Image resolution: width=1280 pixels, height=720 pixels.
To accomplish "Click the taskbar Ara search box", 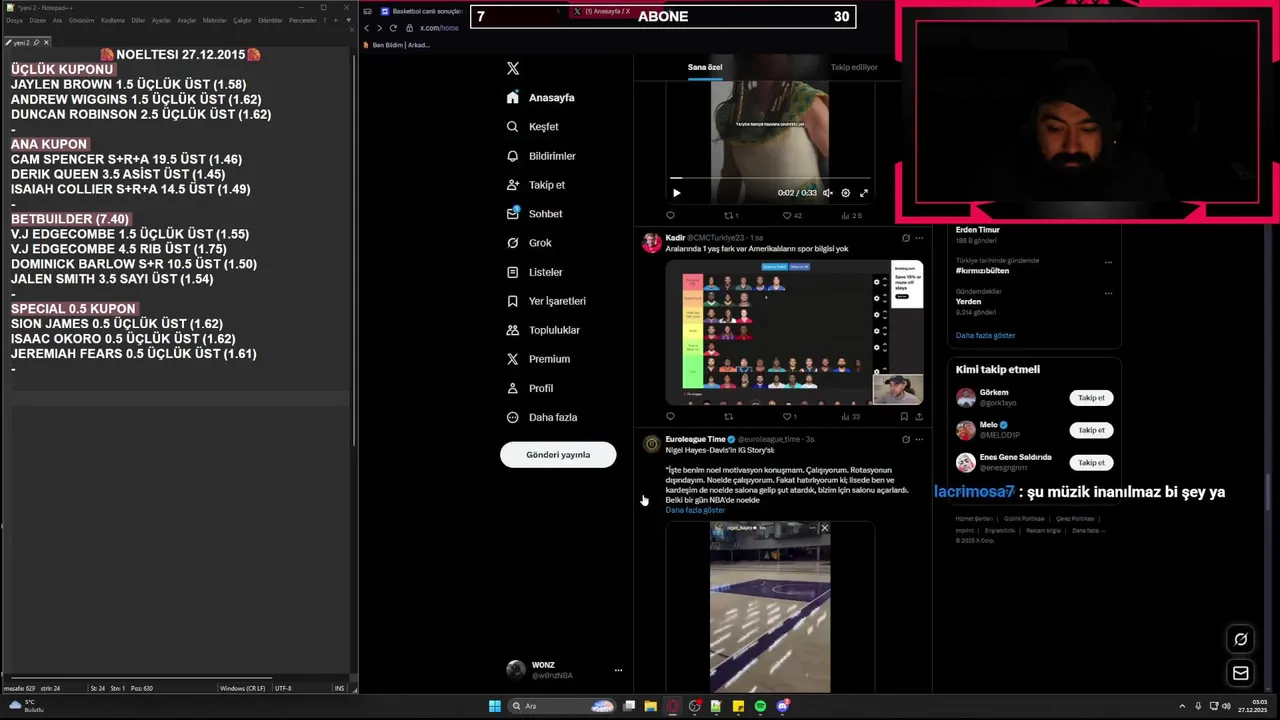I will pos(560,706).
